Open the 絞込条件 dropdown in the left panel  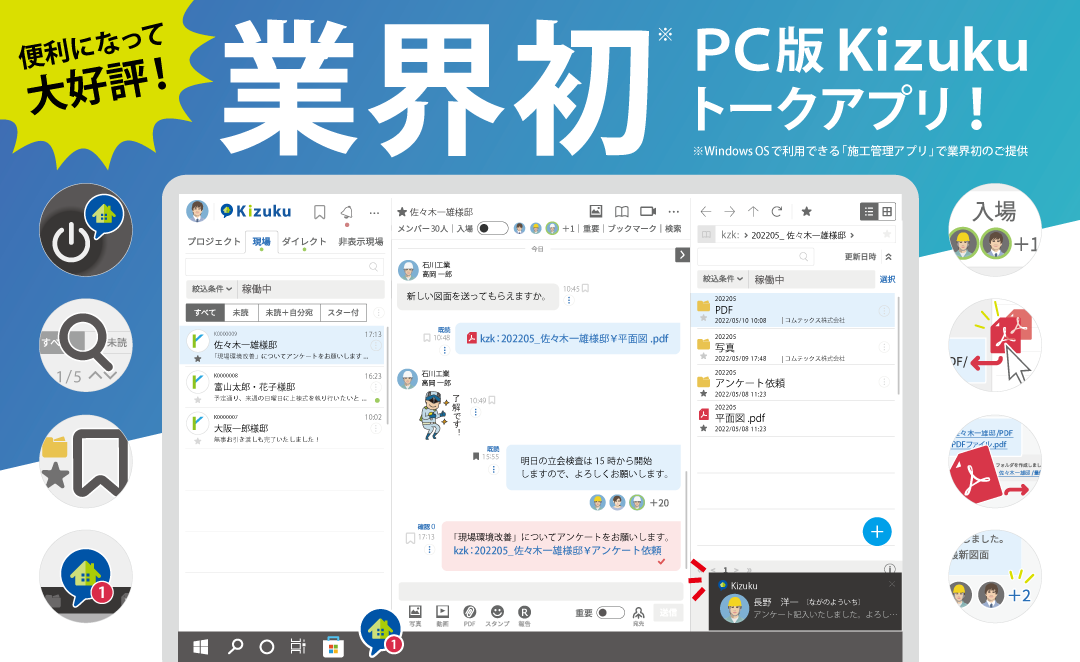tap(210, 289)
